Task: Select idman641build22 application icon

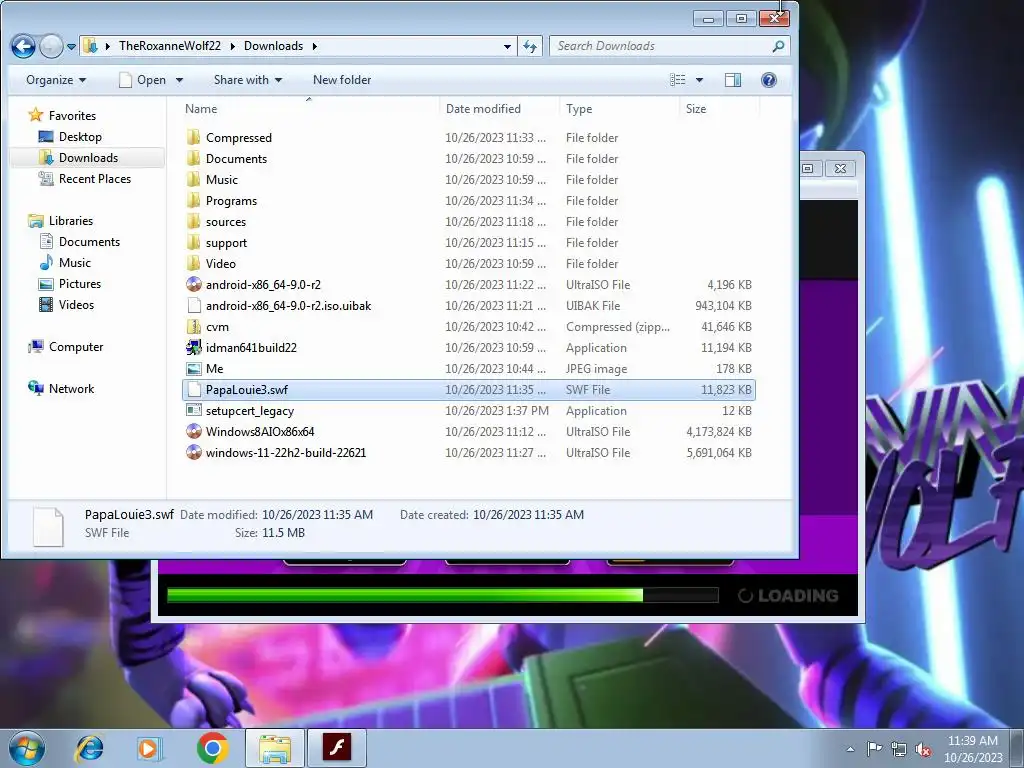Action: [x=193, y=347]
